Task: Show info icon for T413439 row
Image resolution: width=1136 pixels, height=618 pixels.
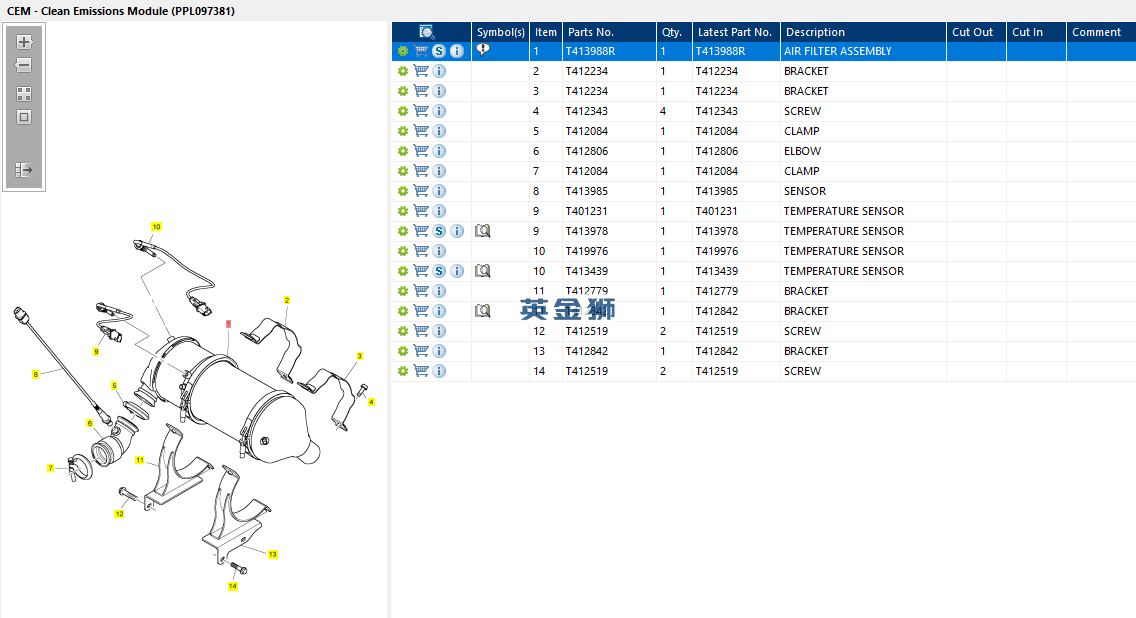Action: pyautogui.click(x=456, y=271)
